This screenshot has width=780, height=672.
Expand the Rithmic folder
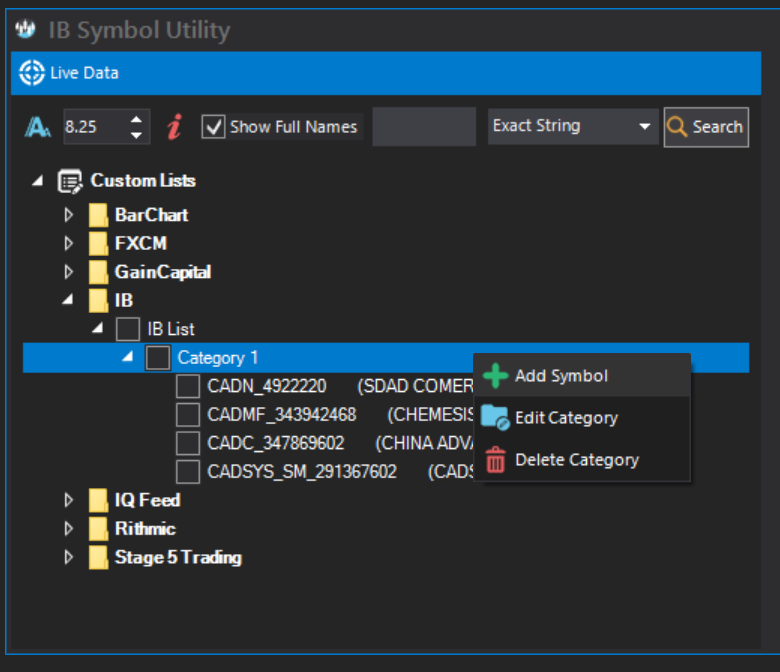pyautogui.click(x=69, y=528)
